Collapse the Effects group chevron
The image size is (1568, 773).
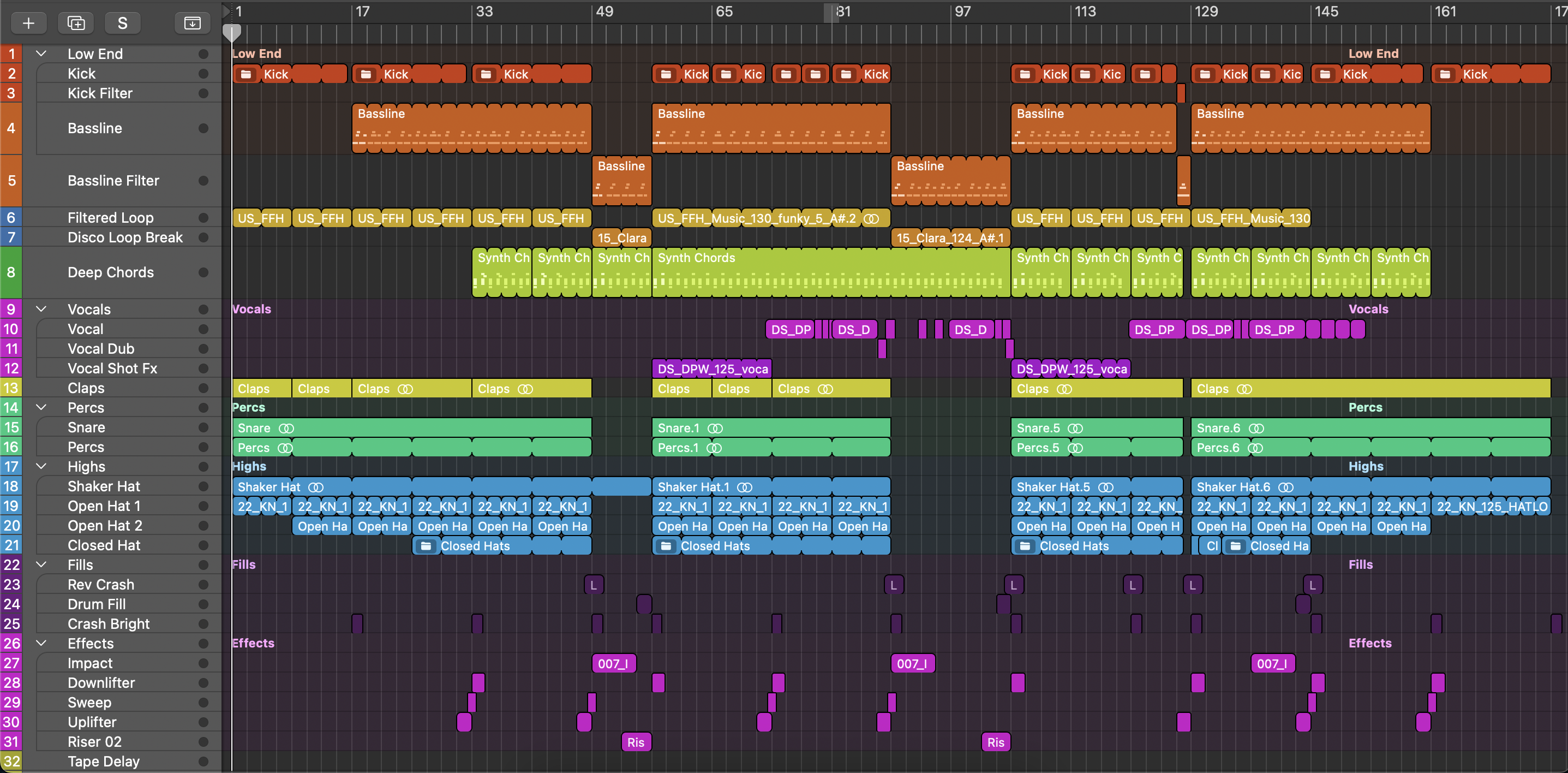pos(41,643)
